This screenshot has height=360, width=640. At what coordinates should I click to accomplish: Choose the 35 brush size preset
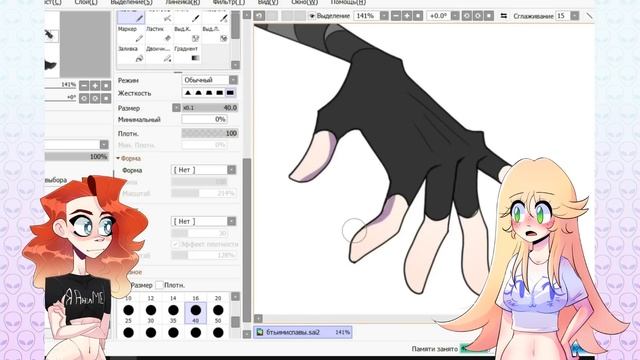[173, 329]
